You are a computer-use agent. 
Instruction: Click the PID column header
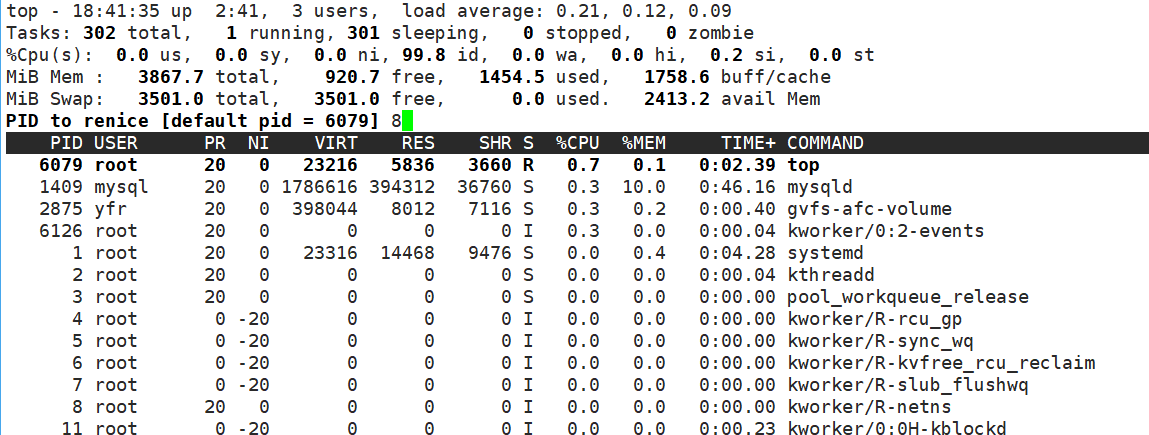coord(66,144)
